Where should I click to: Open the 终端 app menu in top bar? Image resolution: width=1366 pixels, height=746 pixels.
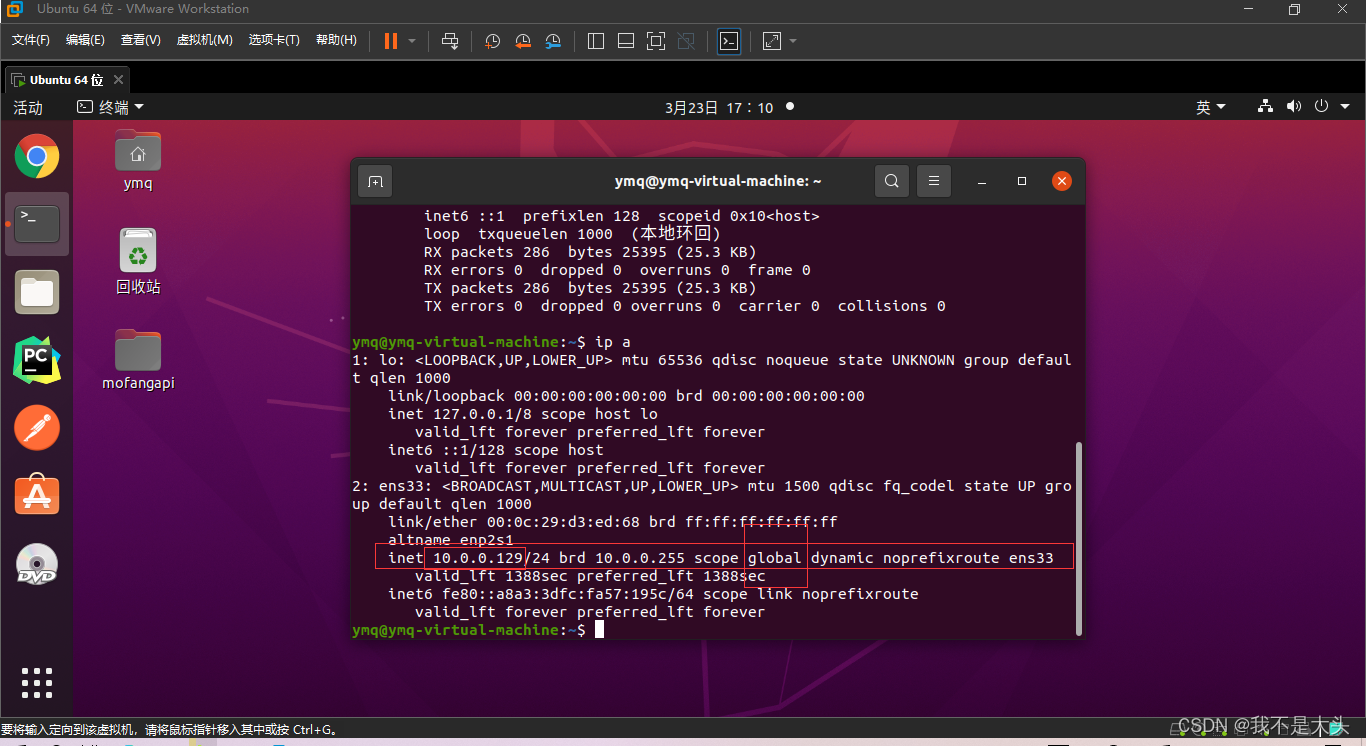[x=111, y=107]
